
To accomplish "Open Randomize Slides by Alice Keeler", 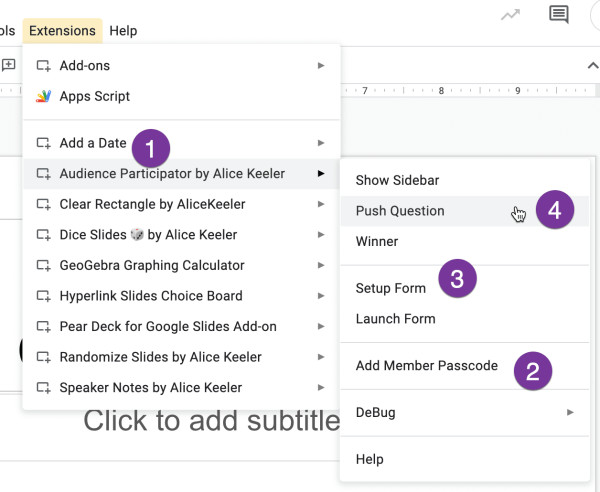I will tap(182, 357).
